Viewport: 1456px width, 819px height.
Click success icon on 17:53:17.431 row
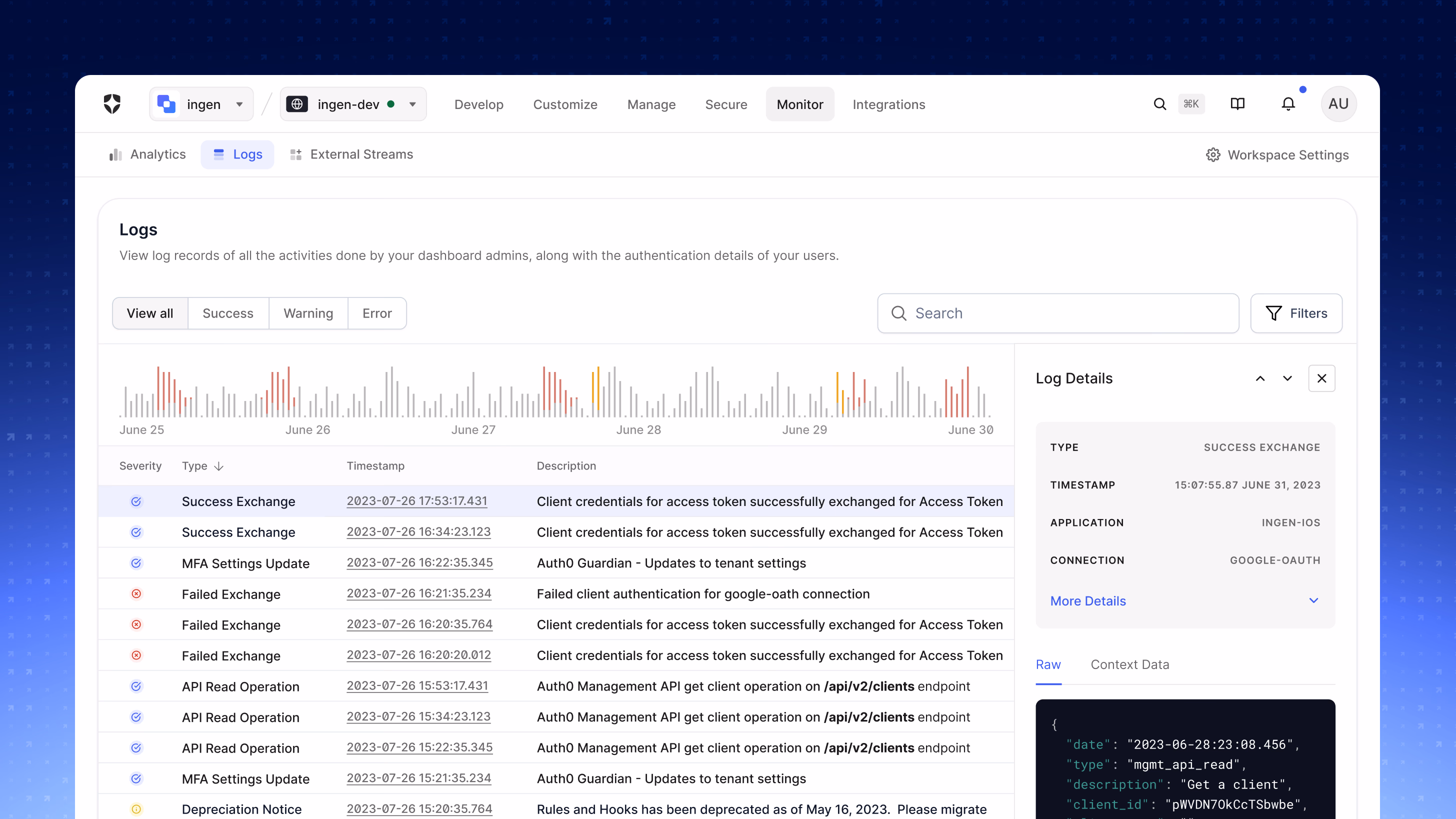coord(136,501)
